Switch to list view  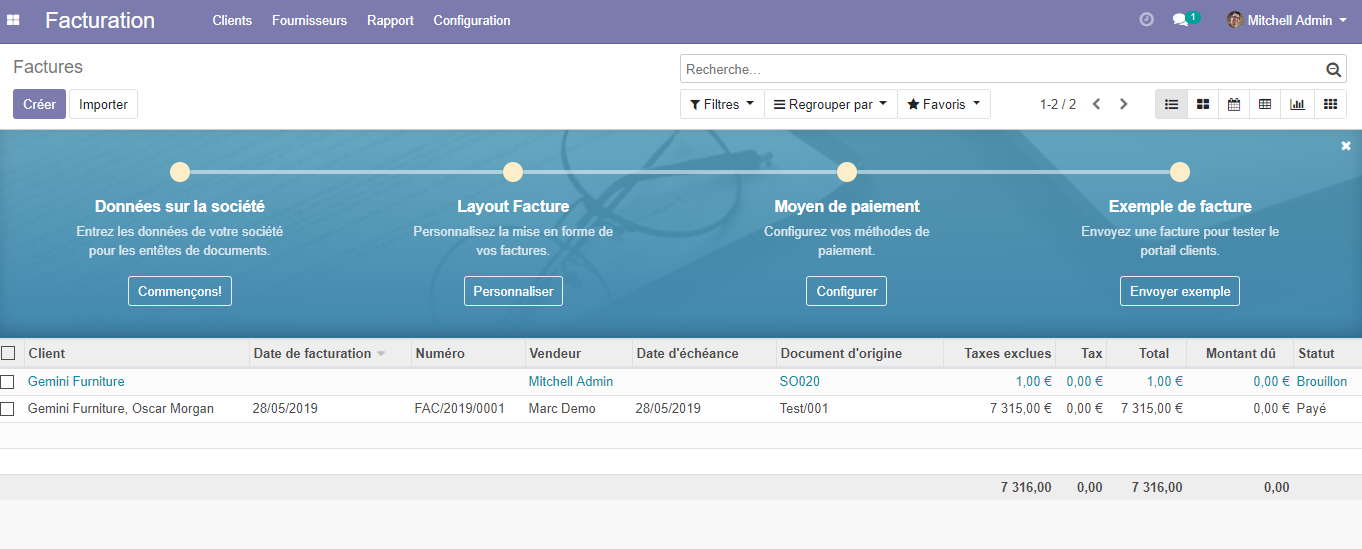tap(1171, 104)
